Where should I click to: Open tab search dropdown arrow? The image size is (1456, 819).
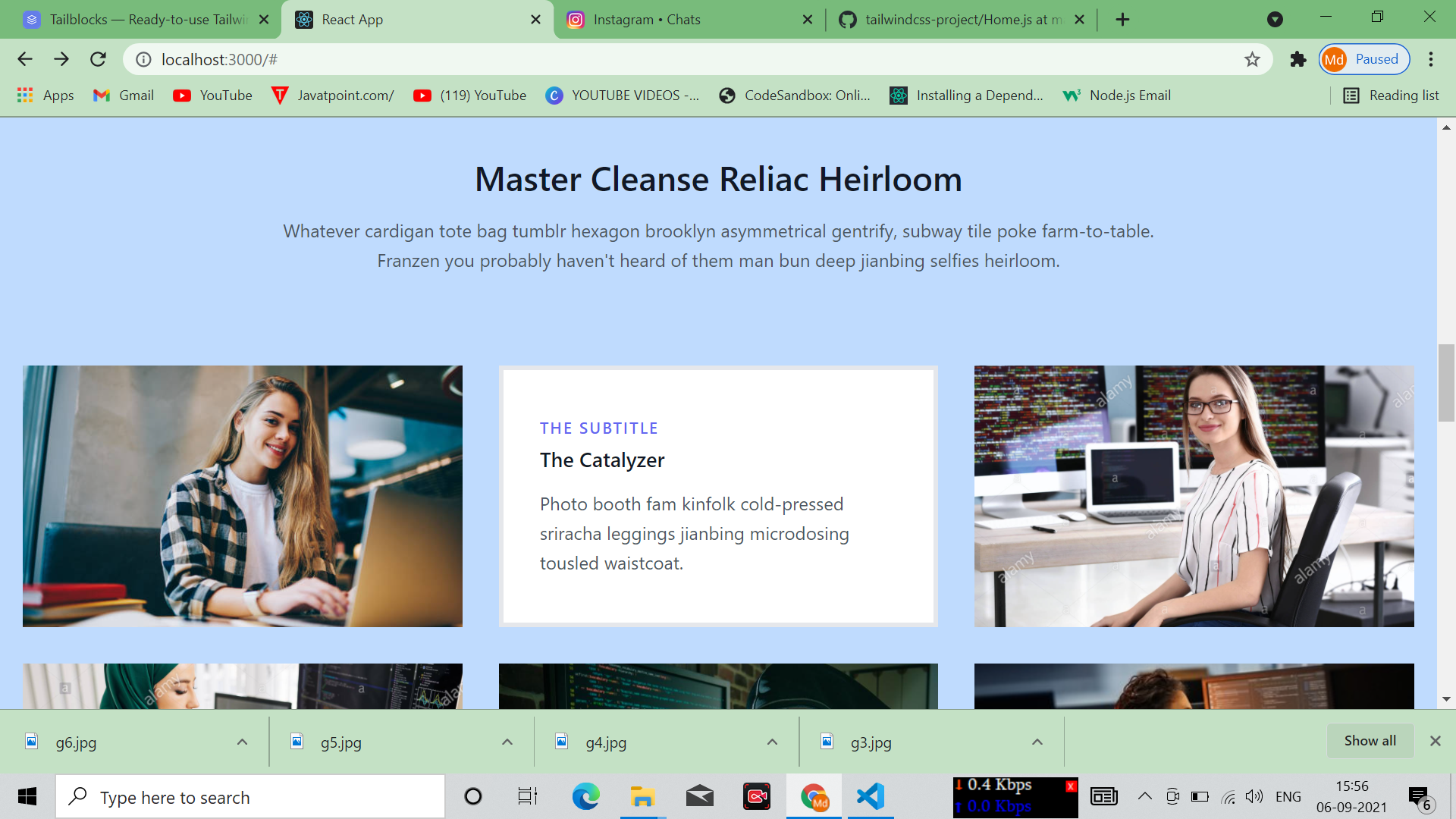point(1275,19)
